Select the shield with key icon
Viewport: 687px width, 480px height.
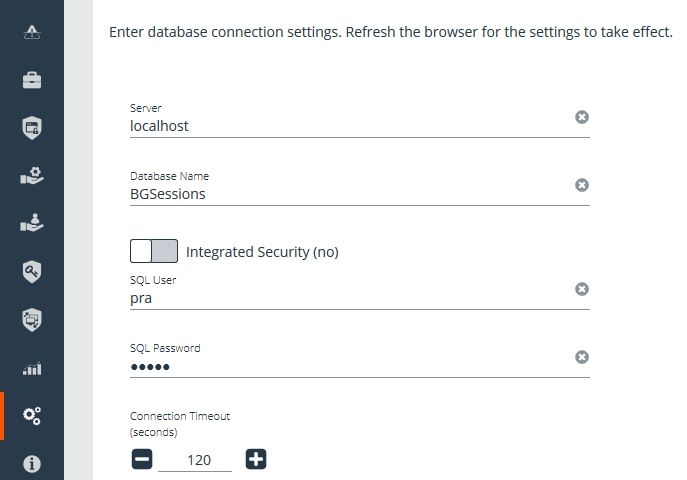point(32,272)
